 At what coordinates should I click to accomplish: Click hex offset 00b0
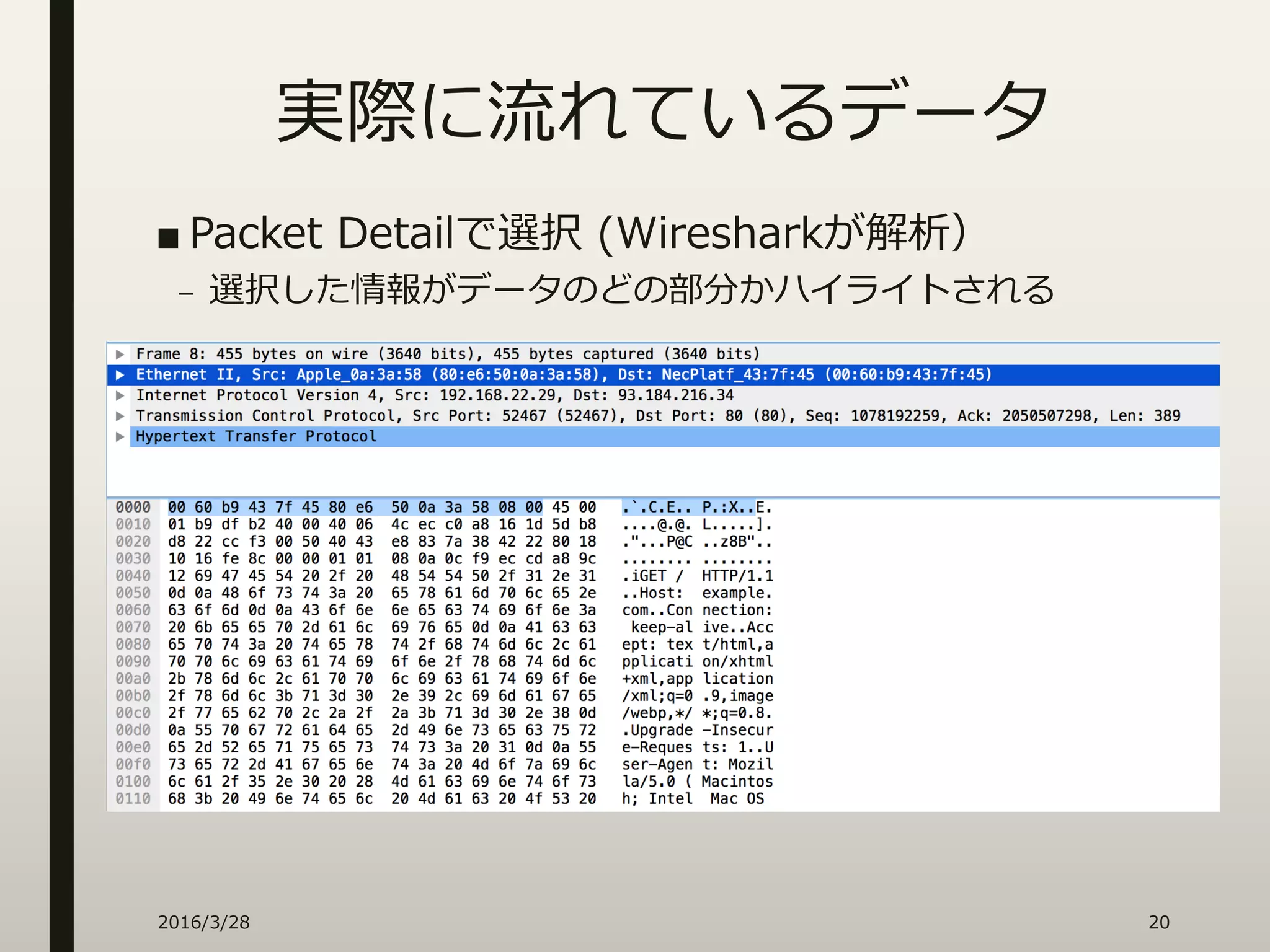click(133, 696)
